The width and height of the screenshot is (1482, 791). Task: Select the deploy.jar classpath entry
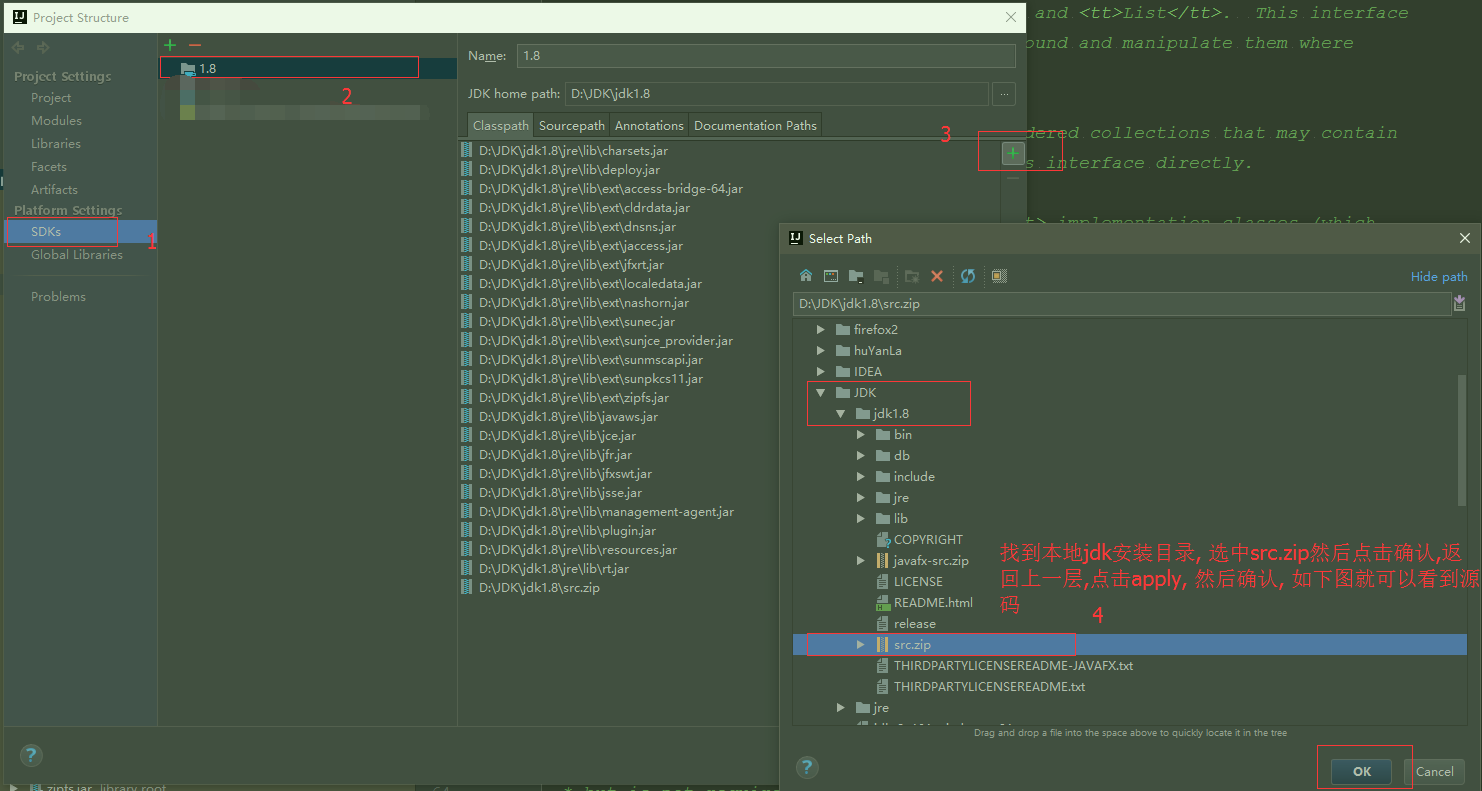tap(569, 169)
